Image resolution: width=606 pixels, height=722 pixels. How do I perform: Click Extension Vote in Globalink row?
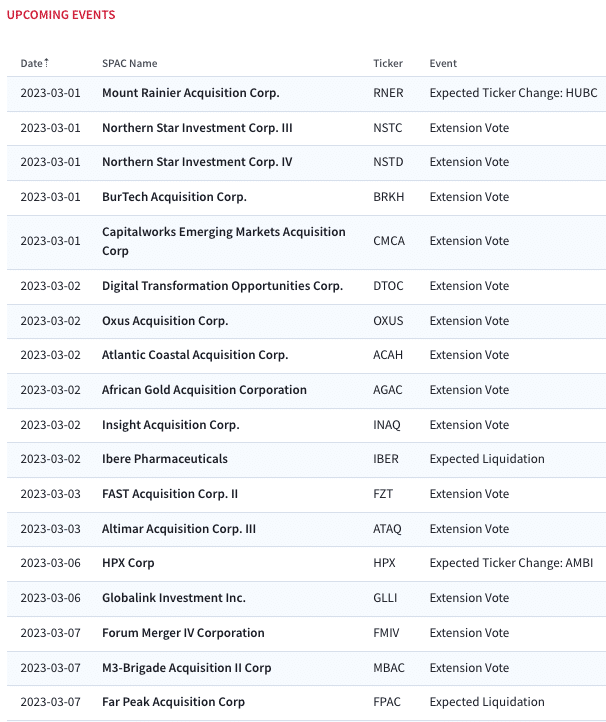(x=469, y=598)
